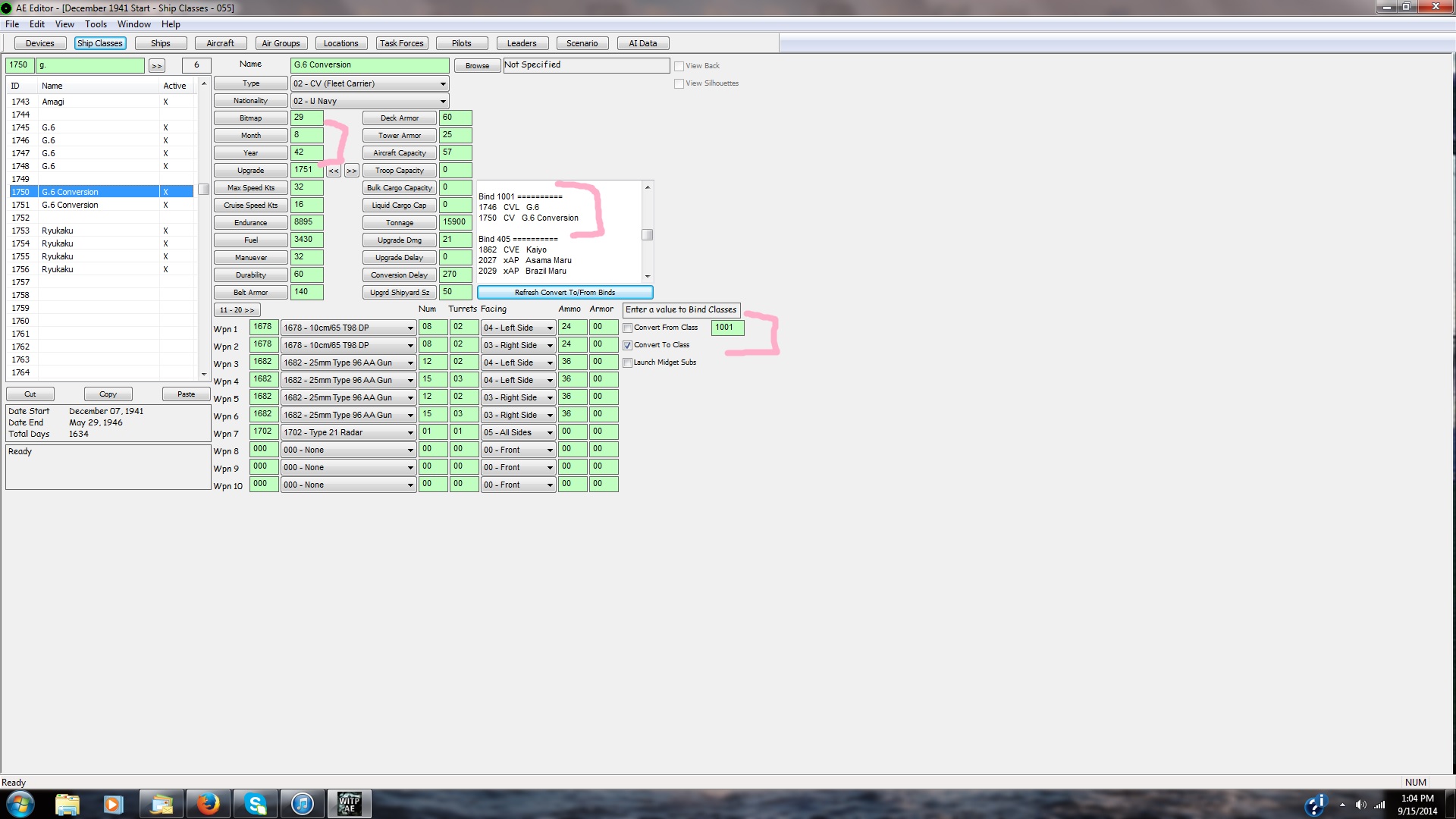Launch Skype from the taskbar
The width and height of the screenshot is (1456, 819).
(256, 803)
